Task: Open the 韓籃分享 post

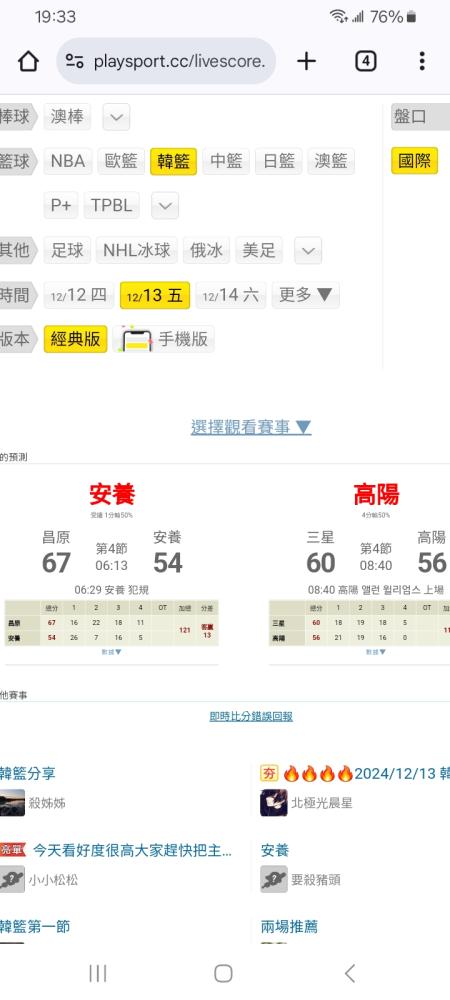Action: click(27, 774)
